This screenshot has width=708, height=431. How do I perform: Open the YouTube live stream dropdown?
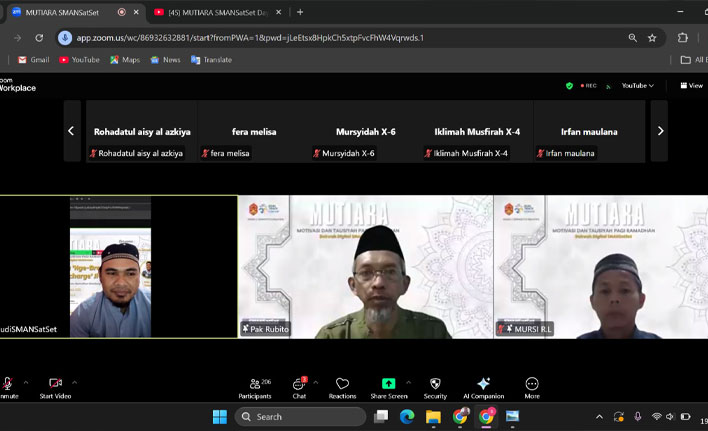click(x=637, y=86)
